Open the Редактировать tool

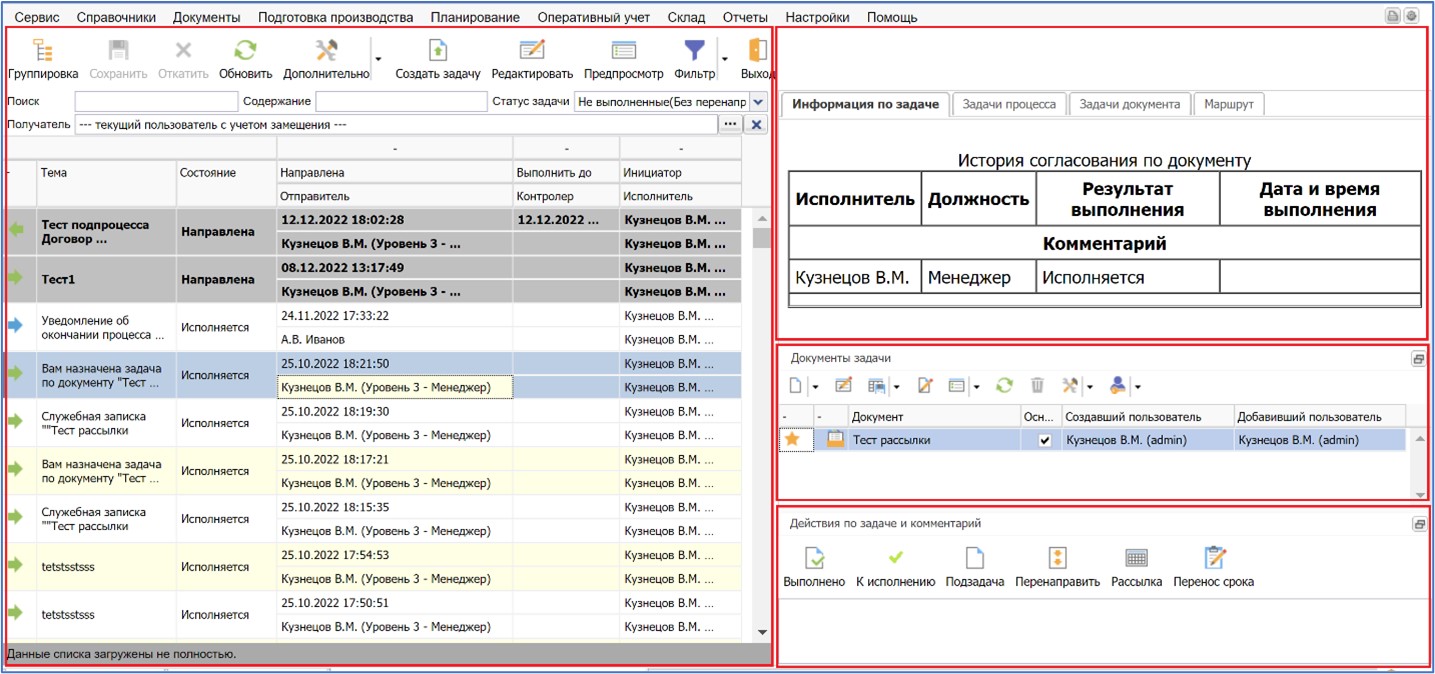pos(532,52)
